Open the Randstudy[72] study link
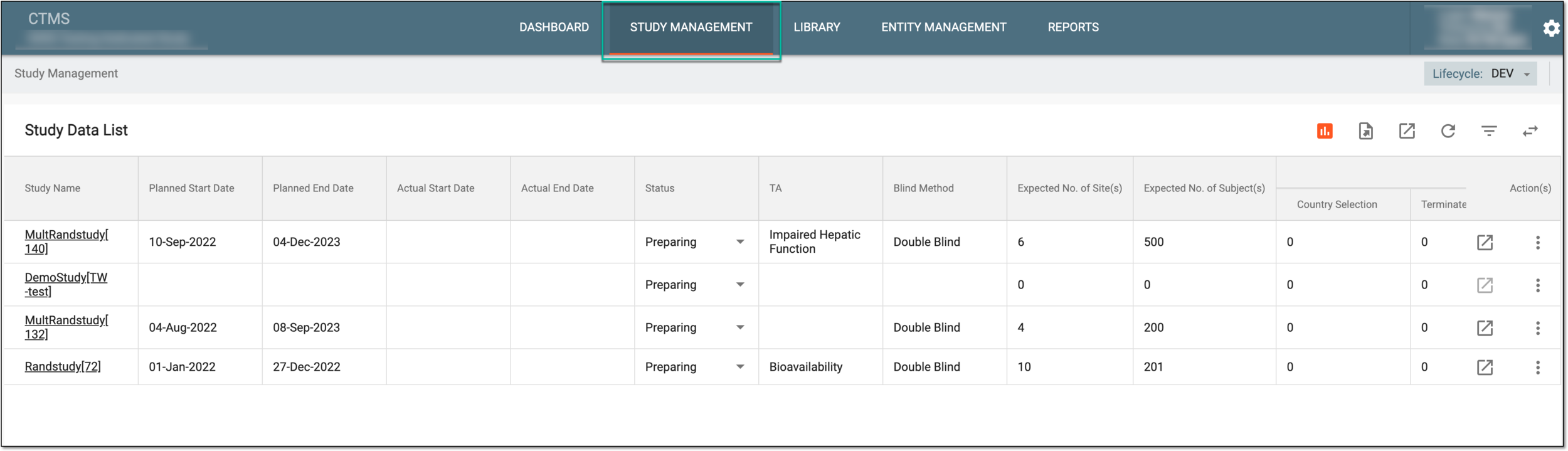Screen dimensions: 1568x451 click(63, 367)
